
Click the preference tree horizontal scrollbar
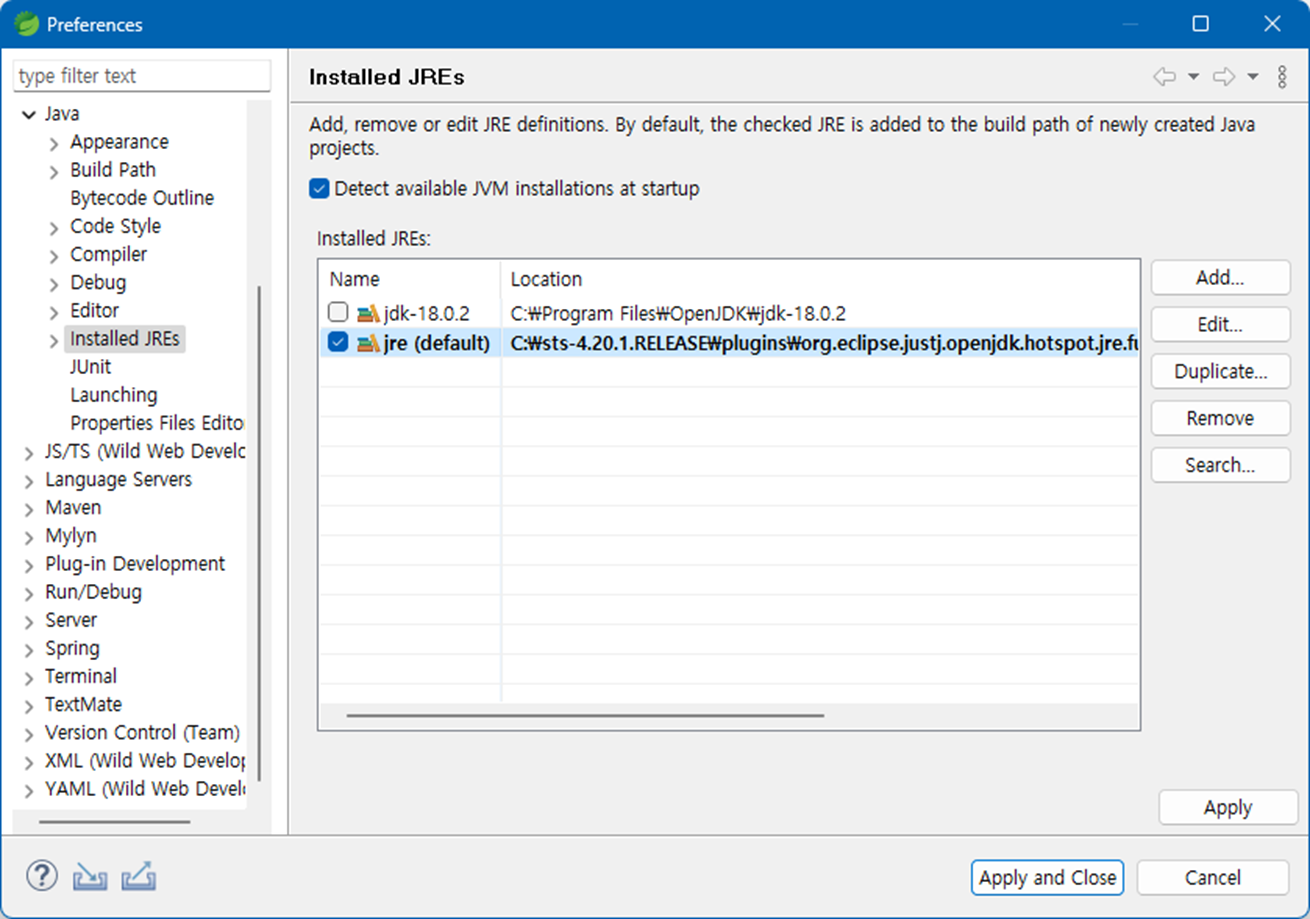pyautogui.click(x=115, y=822)
